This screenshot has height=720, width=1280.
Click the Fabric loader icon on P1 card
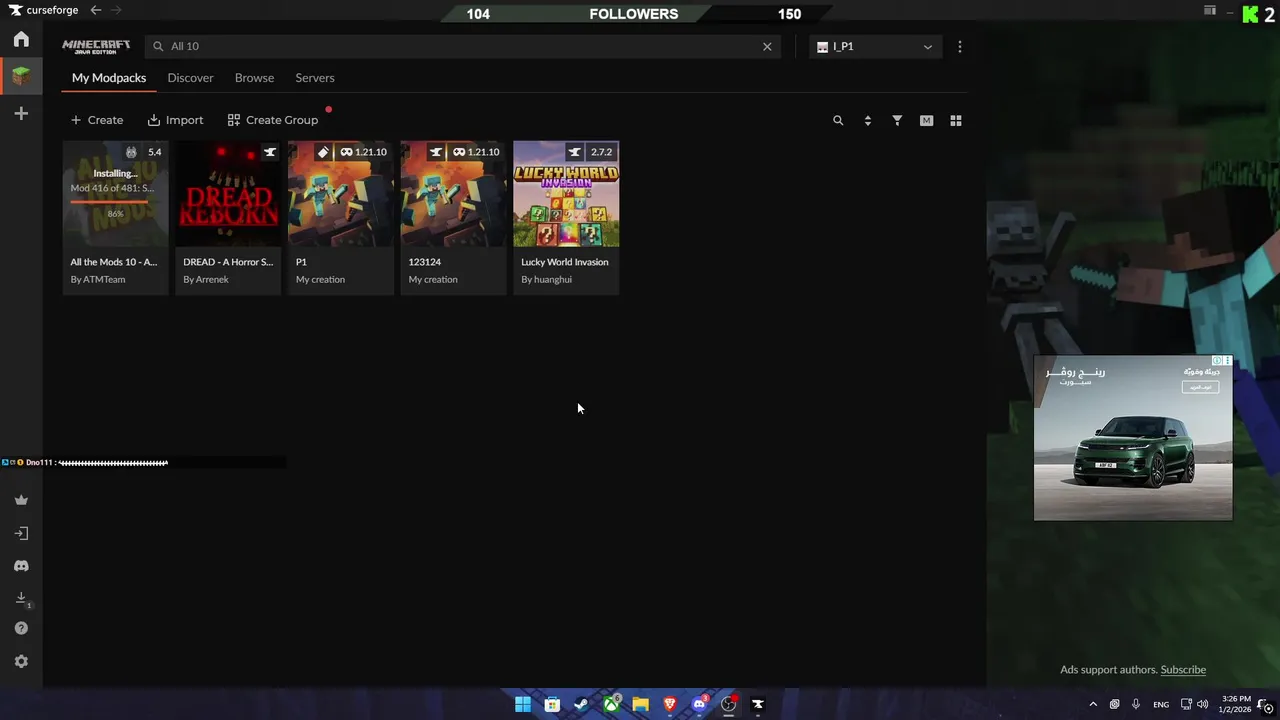(323, 152)
